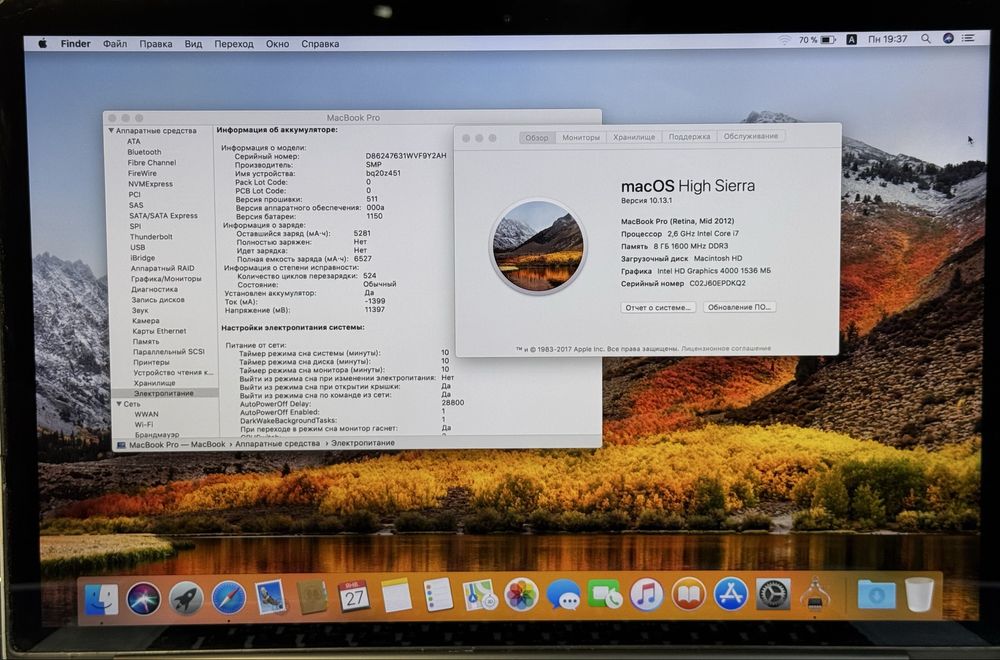Open System Preferences gear icon
Viewport: 1000px width, 660px height.
click(773, 594)
